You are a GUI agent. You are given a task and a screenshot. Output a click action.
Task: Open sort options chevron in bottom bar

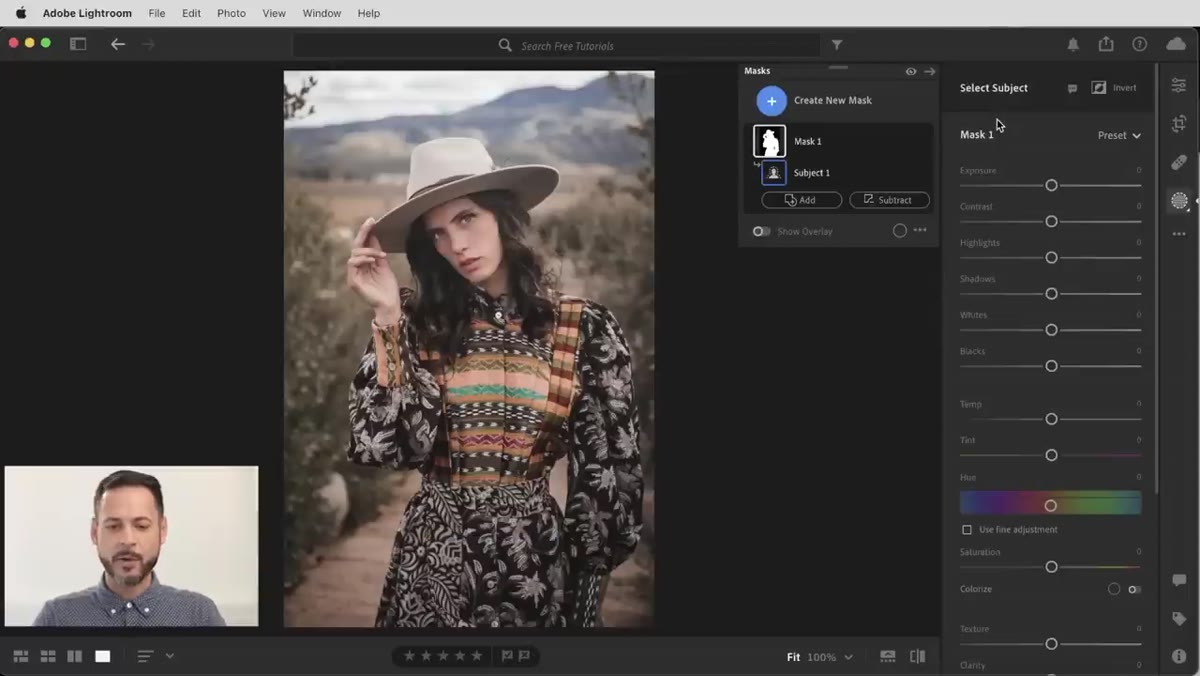click(170, 656)
